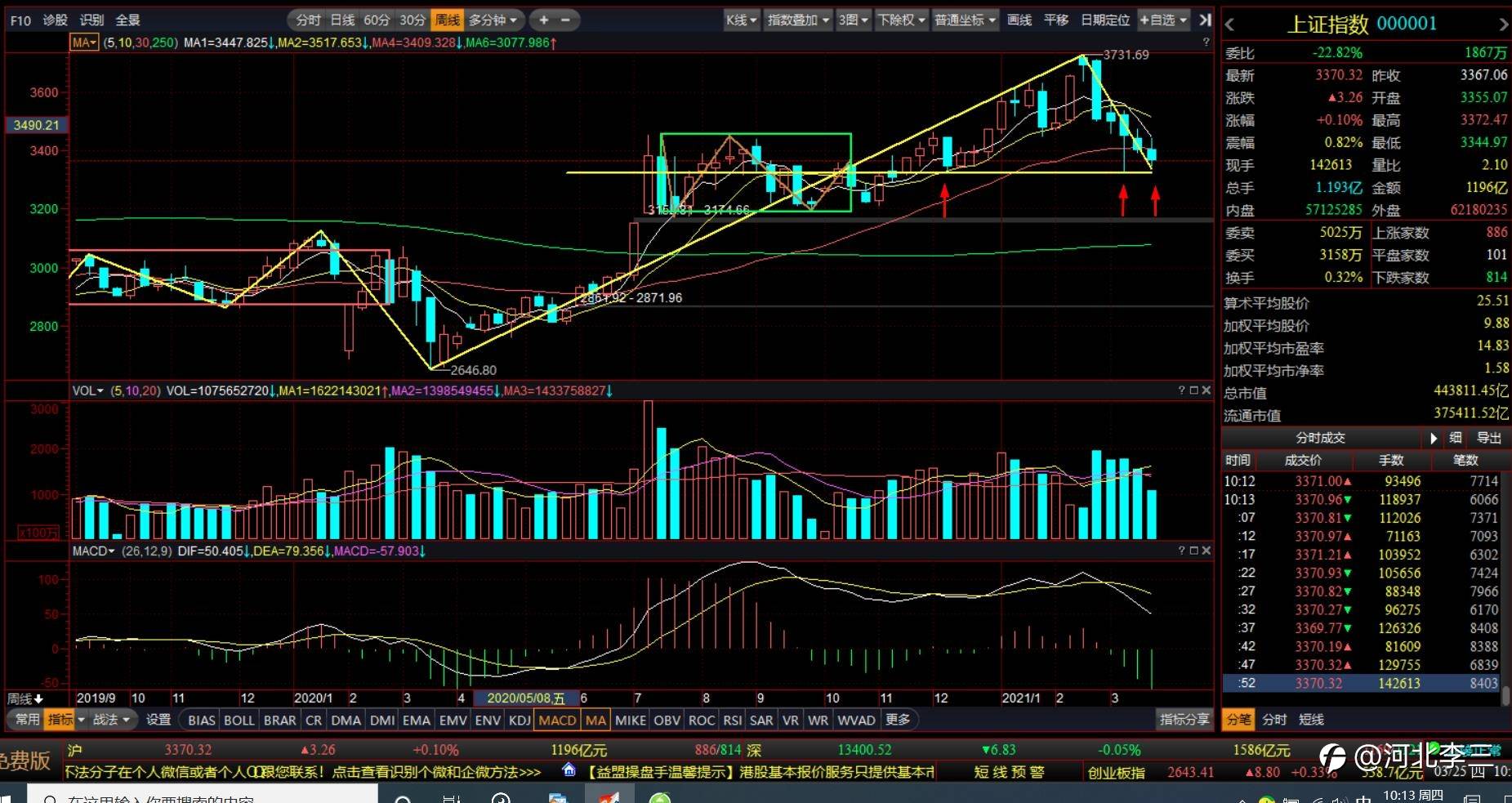
Task: Open the 多分钟 dropdown
Action: coord(493,20)
